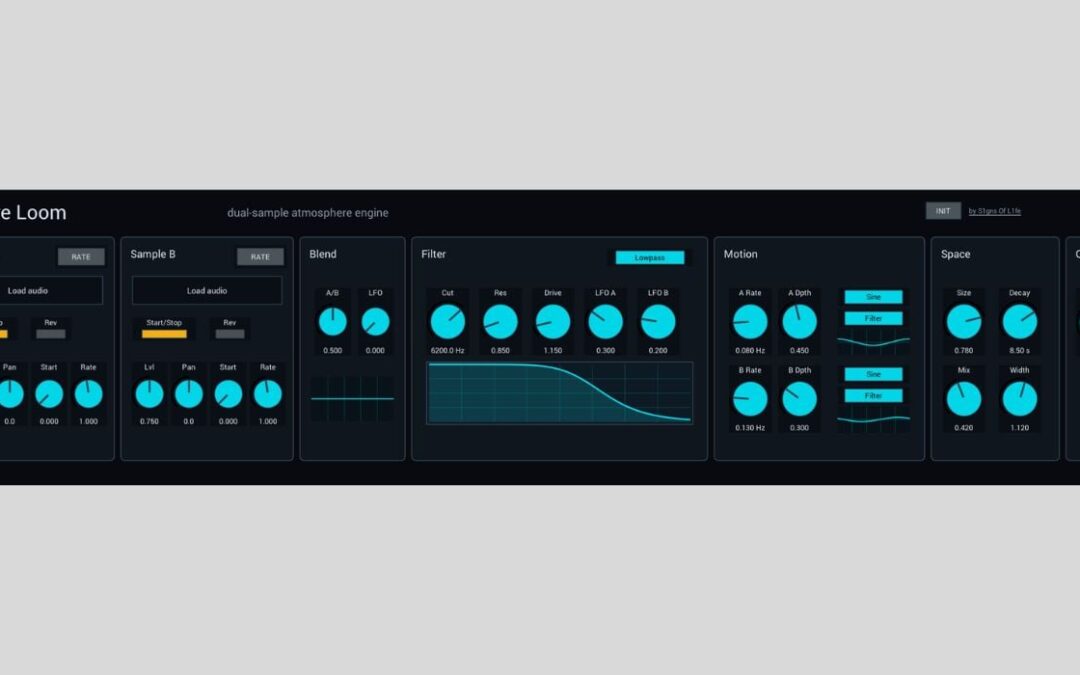Click the INIT preset button

(x=943, y=211)
